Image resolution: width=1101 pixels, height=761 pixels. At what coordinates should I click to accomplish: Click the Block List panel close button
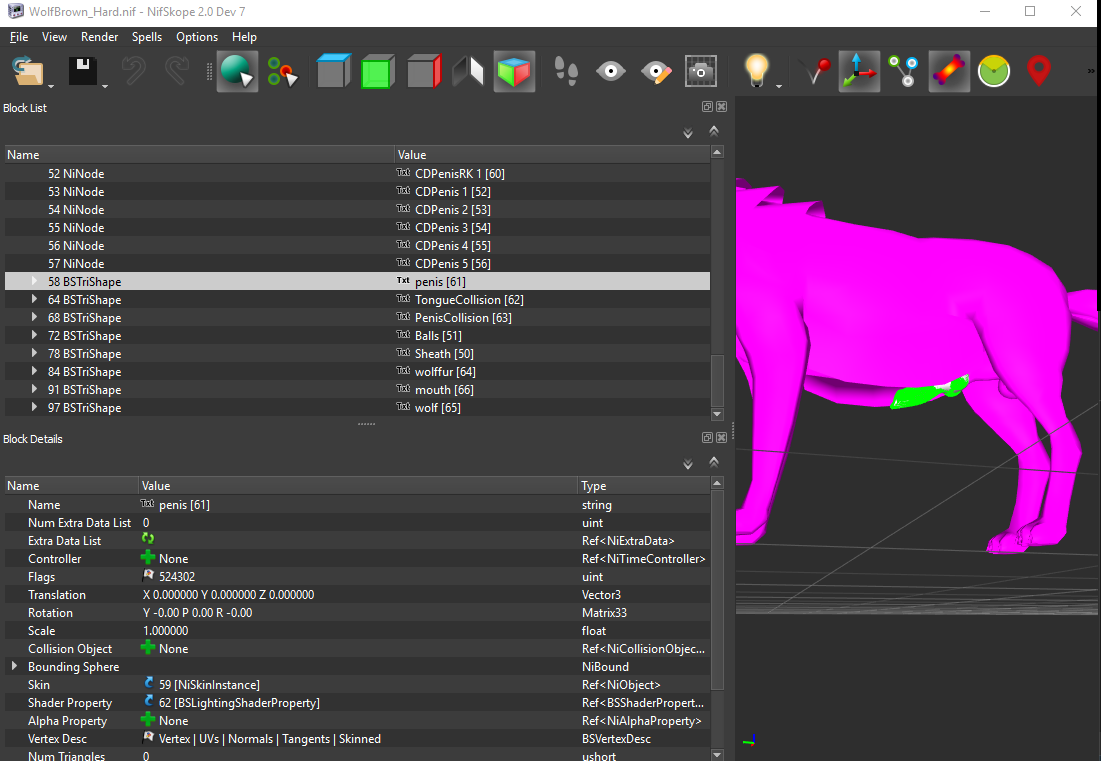[x=721, y=107]
